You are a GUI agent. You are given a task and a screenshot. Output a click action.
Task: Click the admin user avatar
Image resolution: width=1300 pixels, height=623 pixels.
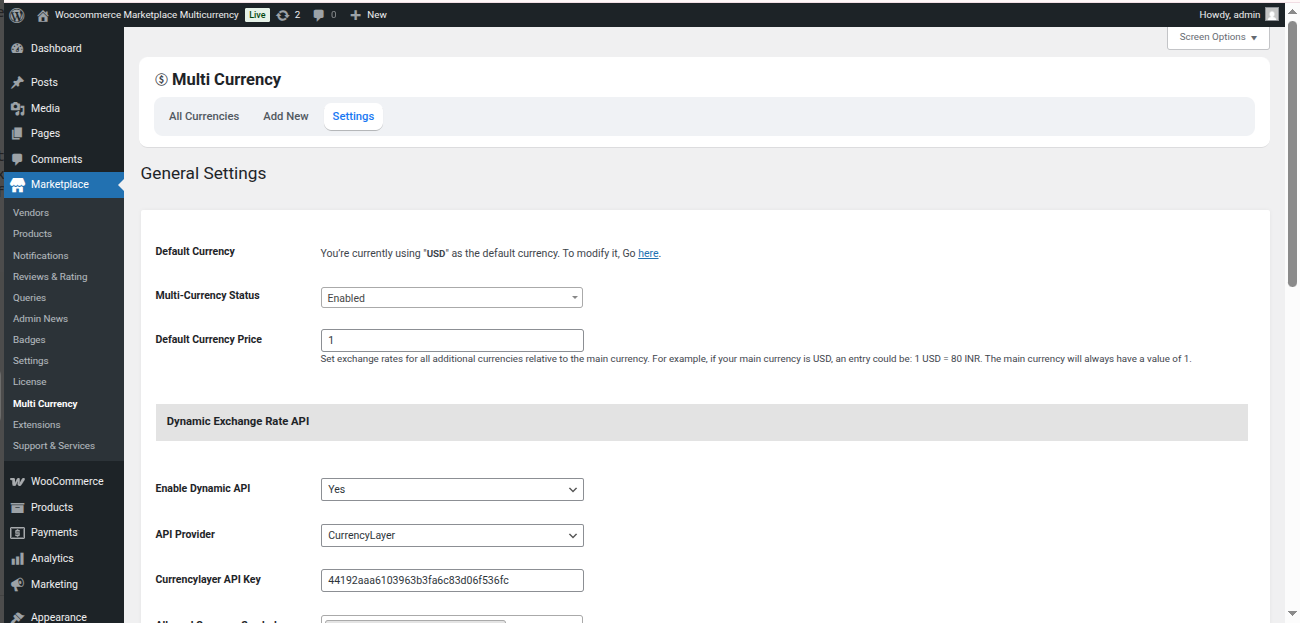click(x=1271, y=14)
